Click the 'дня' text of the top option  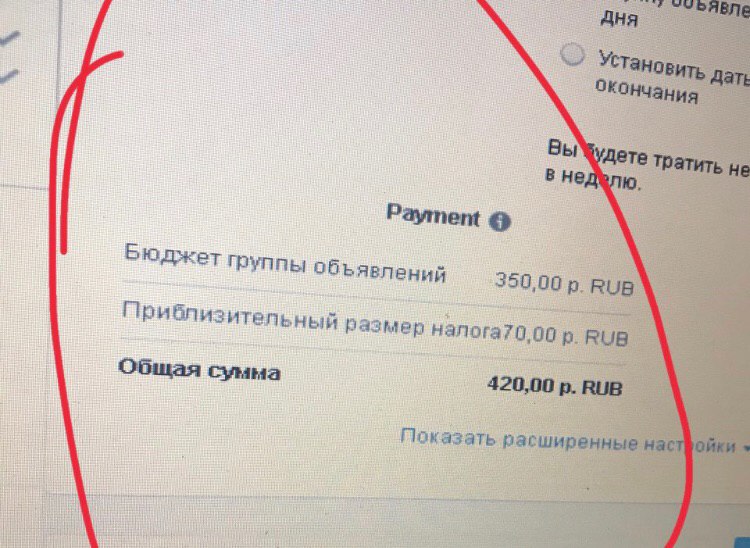point(619,19)
